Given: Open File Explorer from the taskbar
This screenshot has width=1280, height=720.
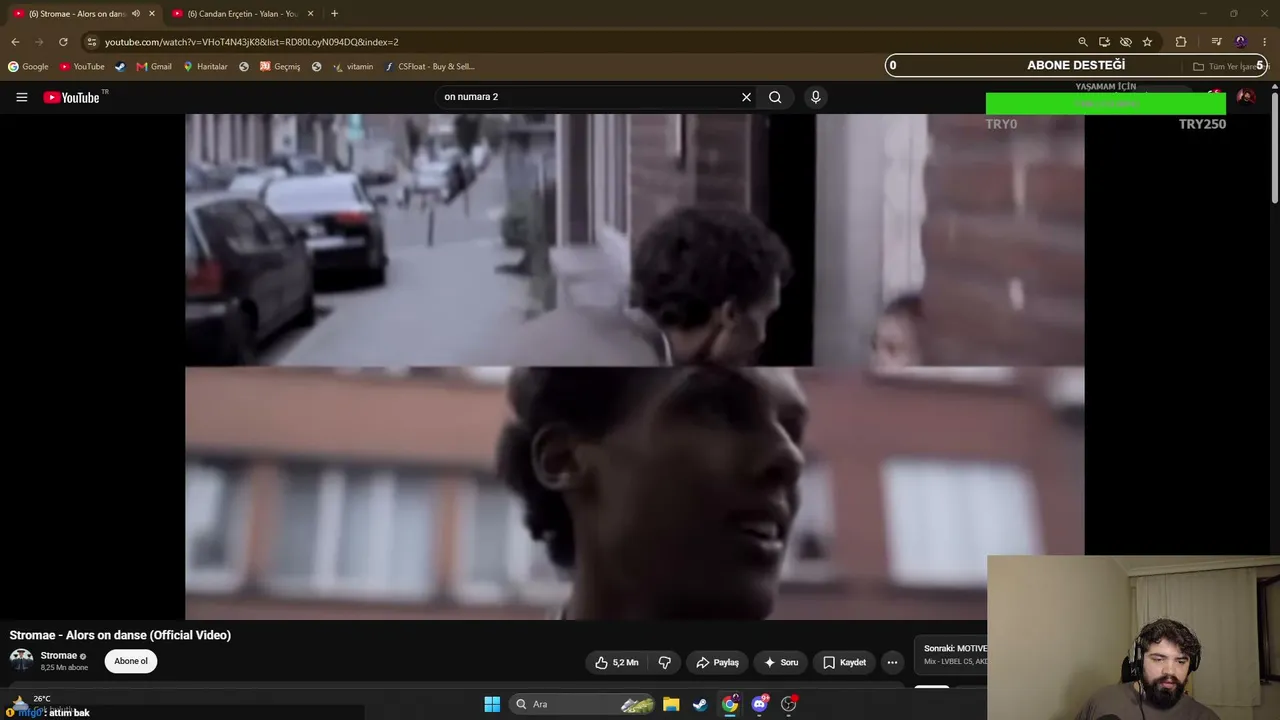Looking at the screenshot, I should (x=671, y=704).
